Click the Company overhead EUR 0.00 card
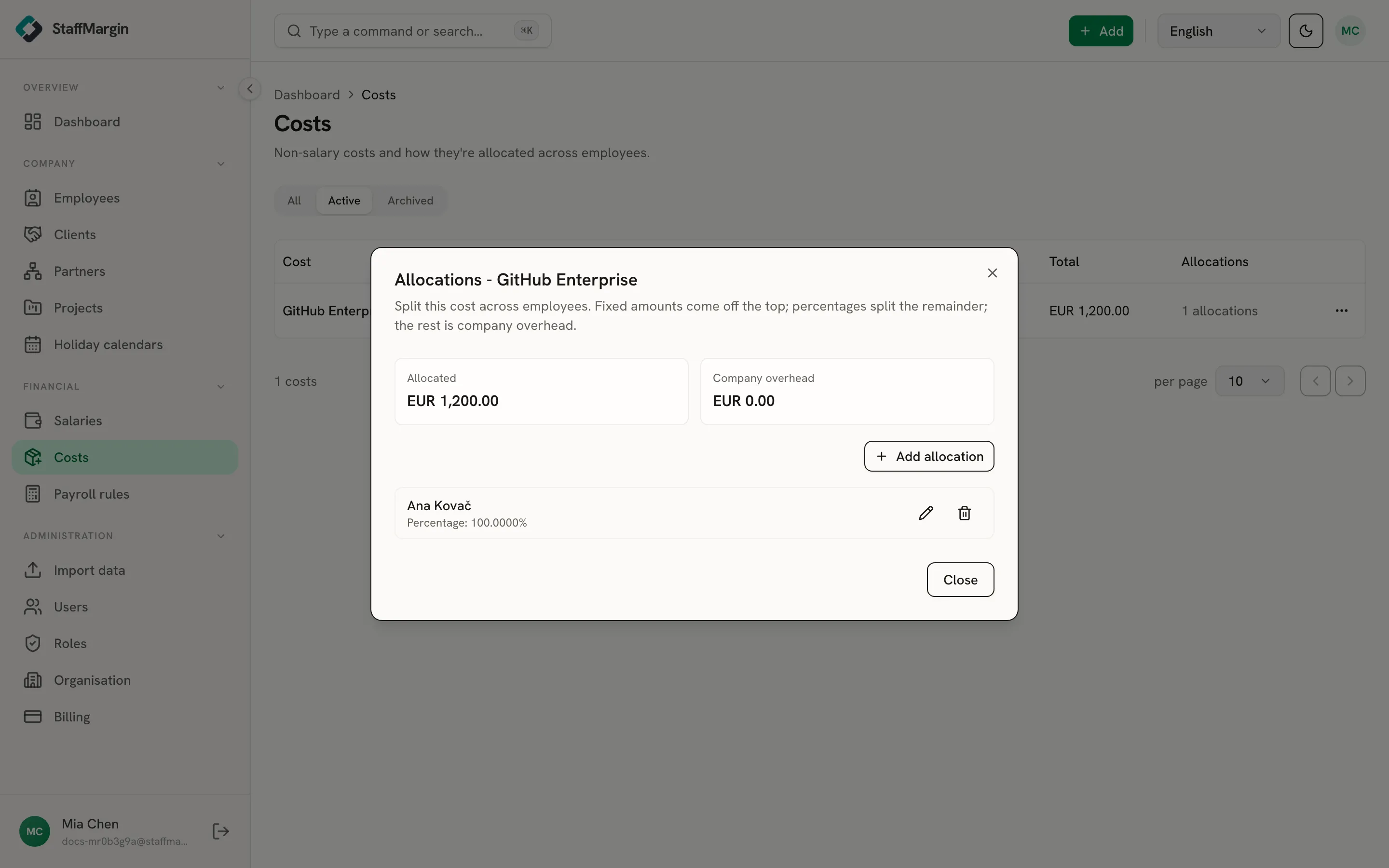Image resolution: width=1389 pixels, height=868 pixels. point(847,392)
